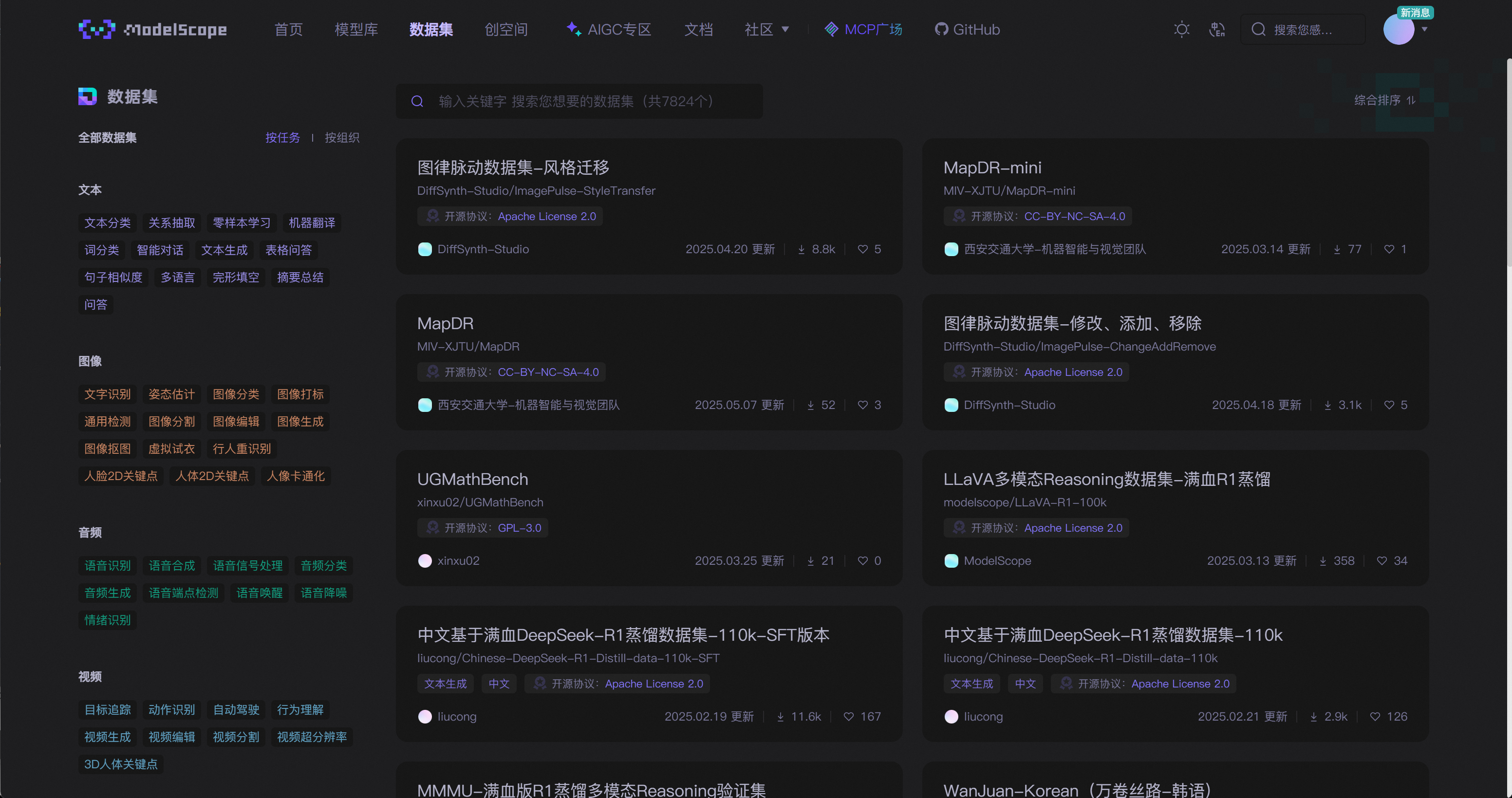Click the 数据集 sidebar heading icon
The image size is (1512, 798).
point(88,96)
